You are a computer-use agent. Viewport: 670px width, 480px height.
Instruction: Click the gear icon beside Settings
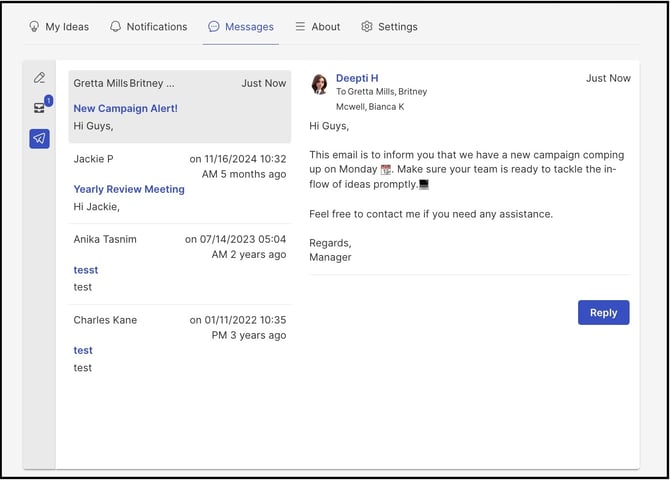[367, 27]
